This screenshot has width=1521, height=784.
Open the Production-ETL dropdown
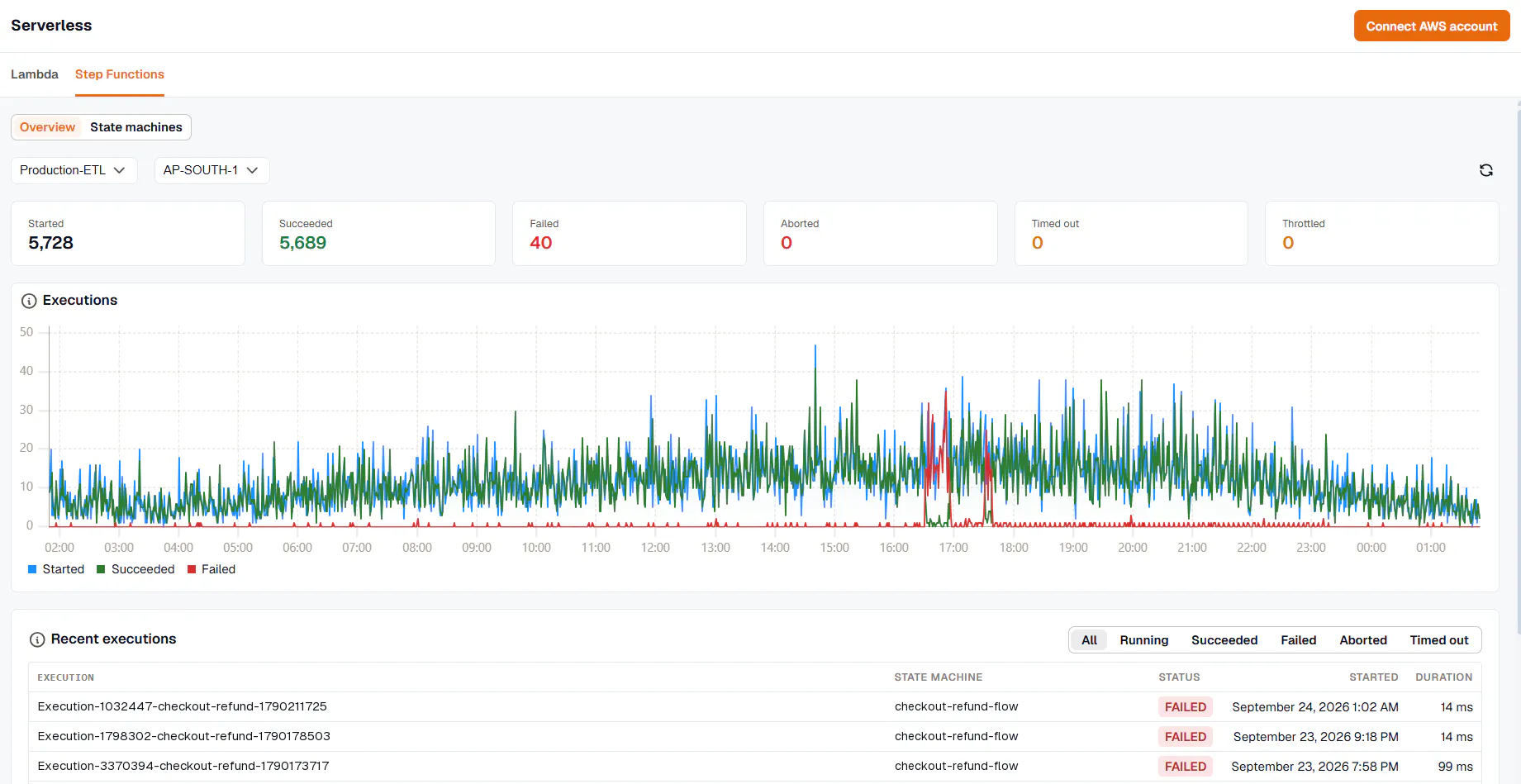pyautogui.click(x=74, y=170)
